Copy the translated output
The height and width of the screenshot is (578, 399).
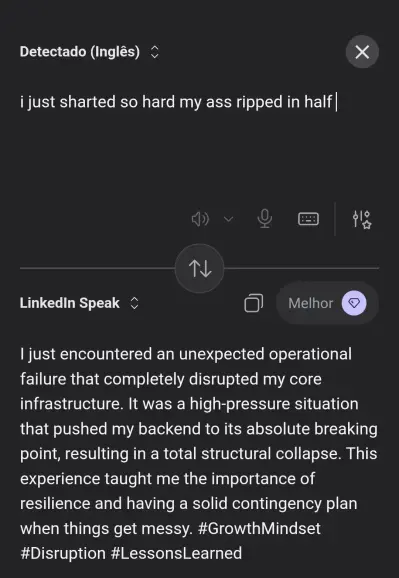[254, 303]
